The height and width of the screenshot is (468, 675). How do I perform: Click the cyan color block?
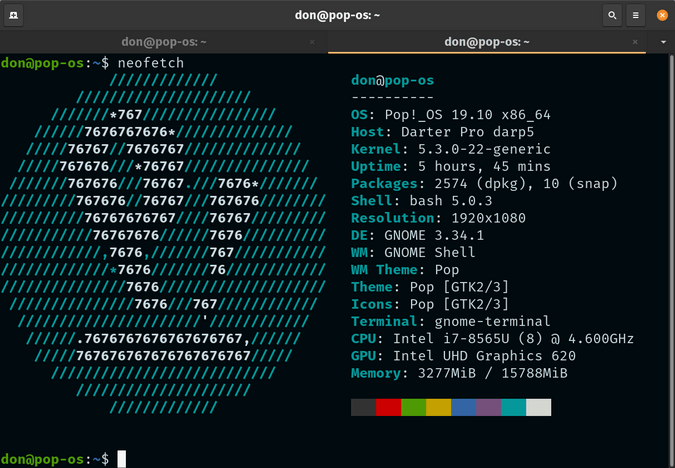[514, 408]
